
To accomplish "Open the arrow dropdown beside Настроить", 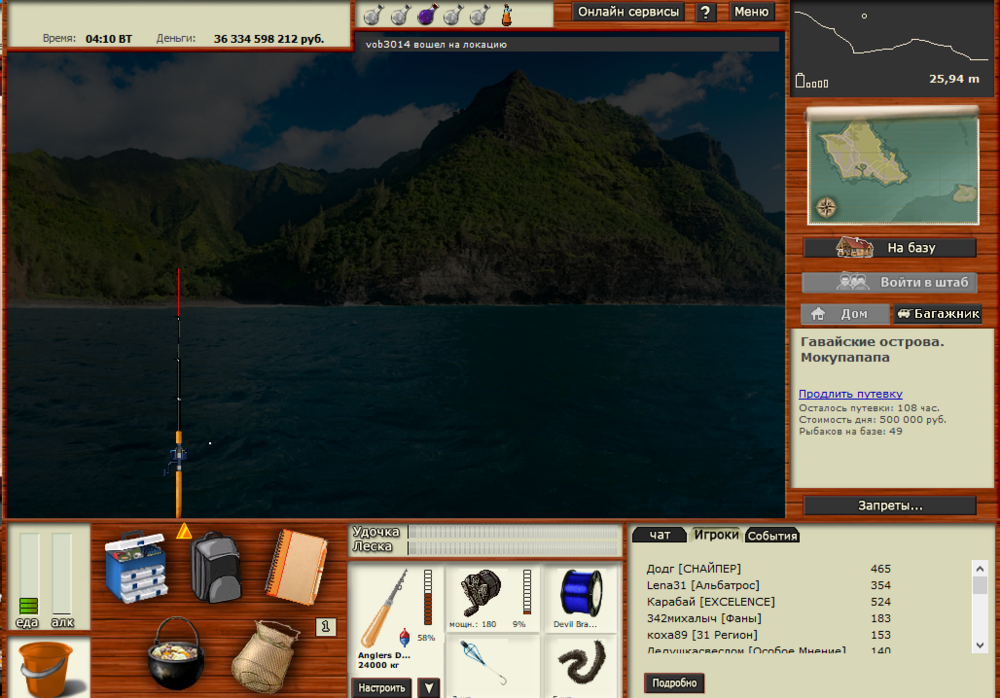I will click(428, 688).
